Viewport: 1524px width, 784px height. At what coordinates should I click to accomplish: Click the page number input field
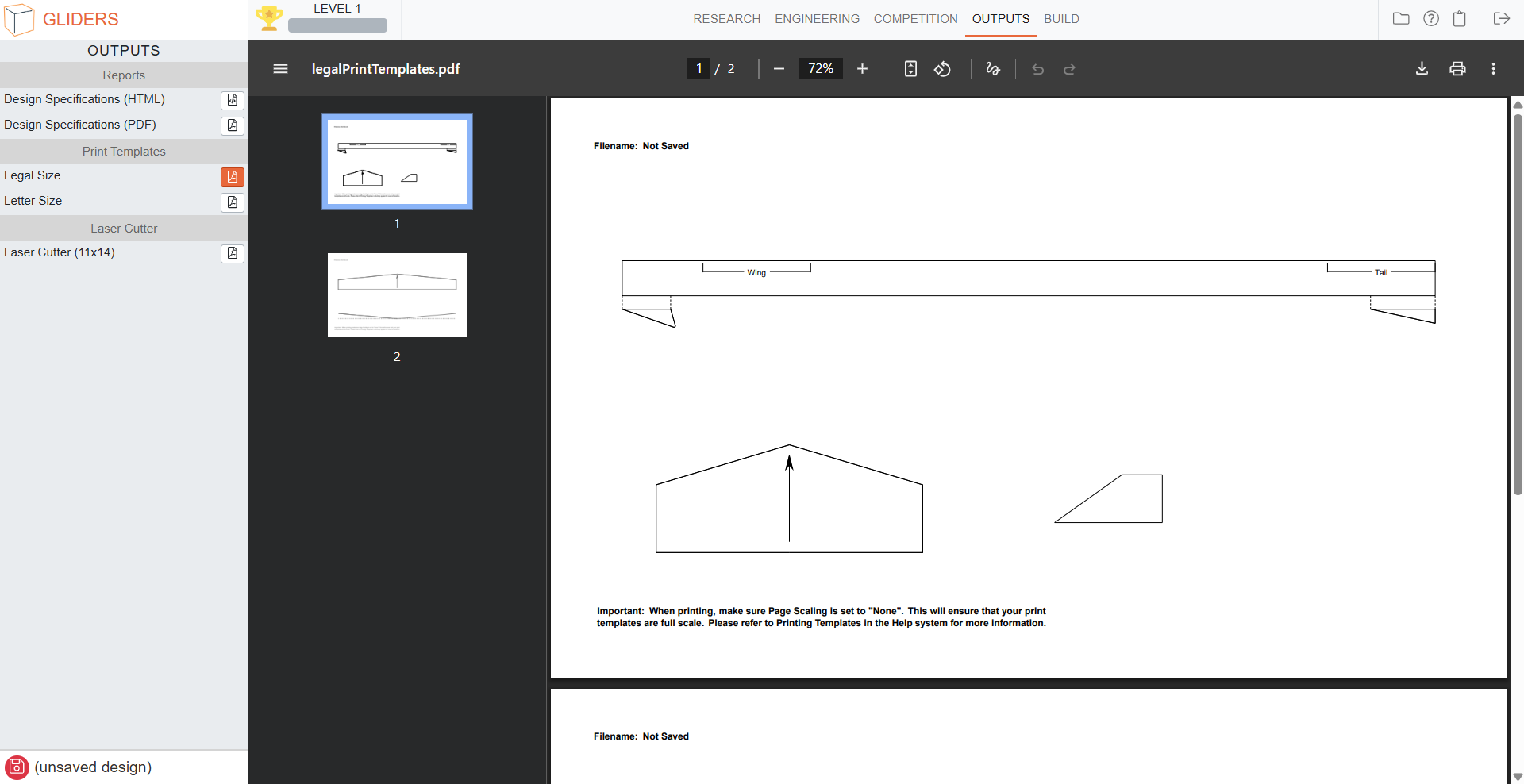click(x=698, y=69)
